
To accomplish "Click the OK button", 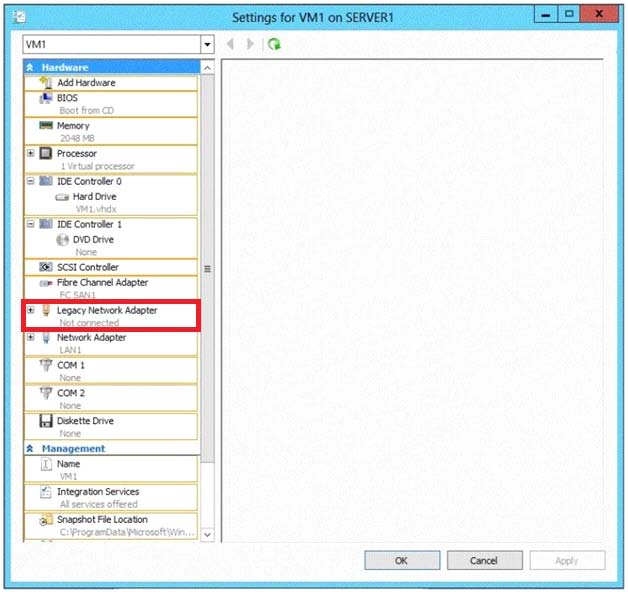I will pos(401,560).
